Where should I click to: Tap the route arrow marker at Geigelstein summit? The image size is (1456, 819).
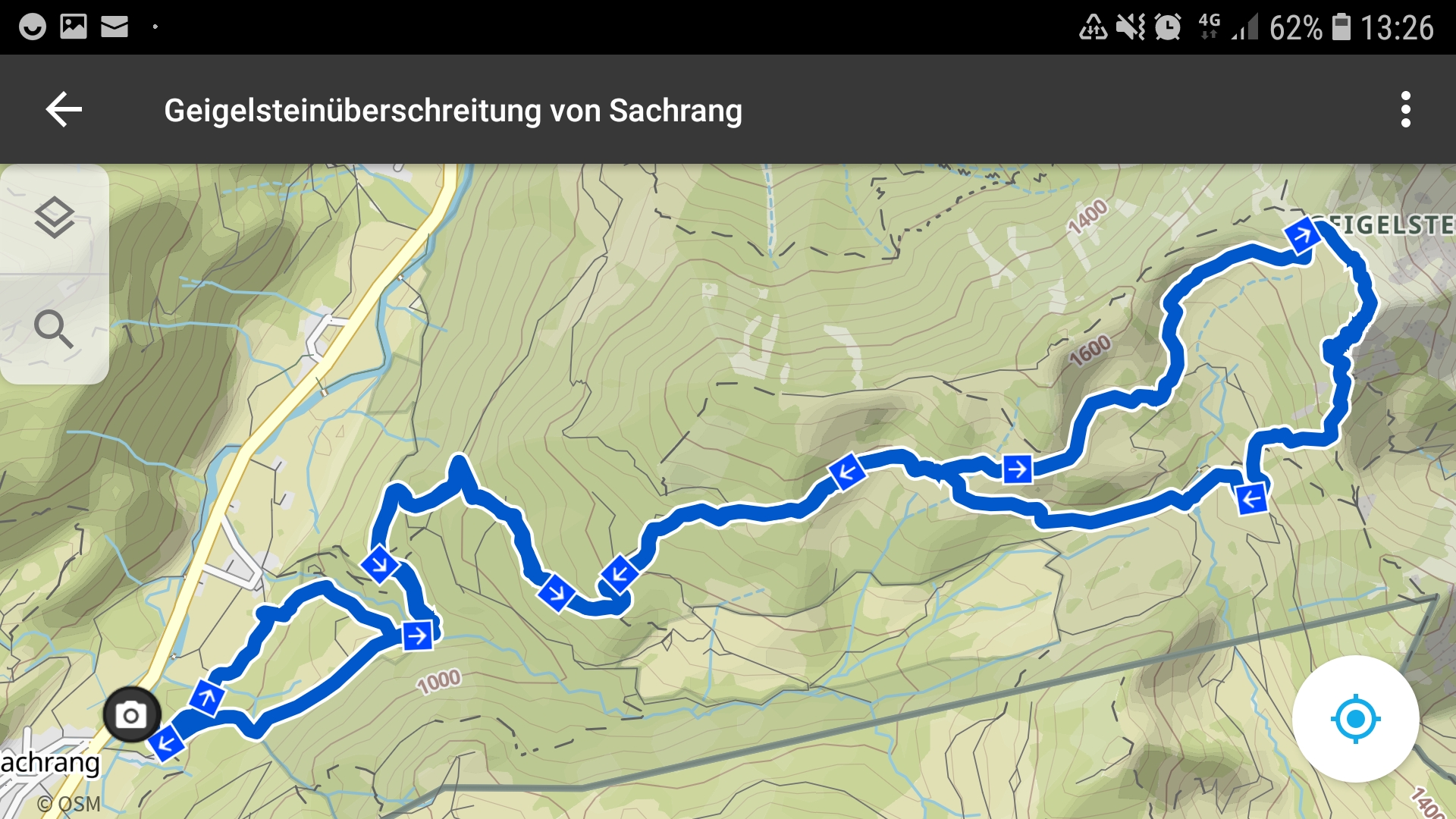[1303, 236]
